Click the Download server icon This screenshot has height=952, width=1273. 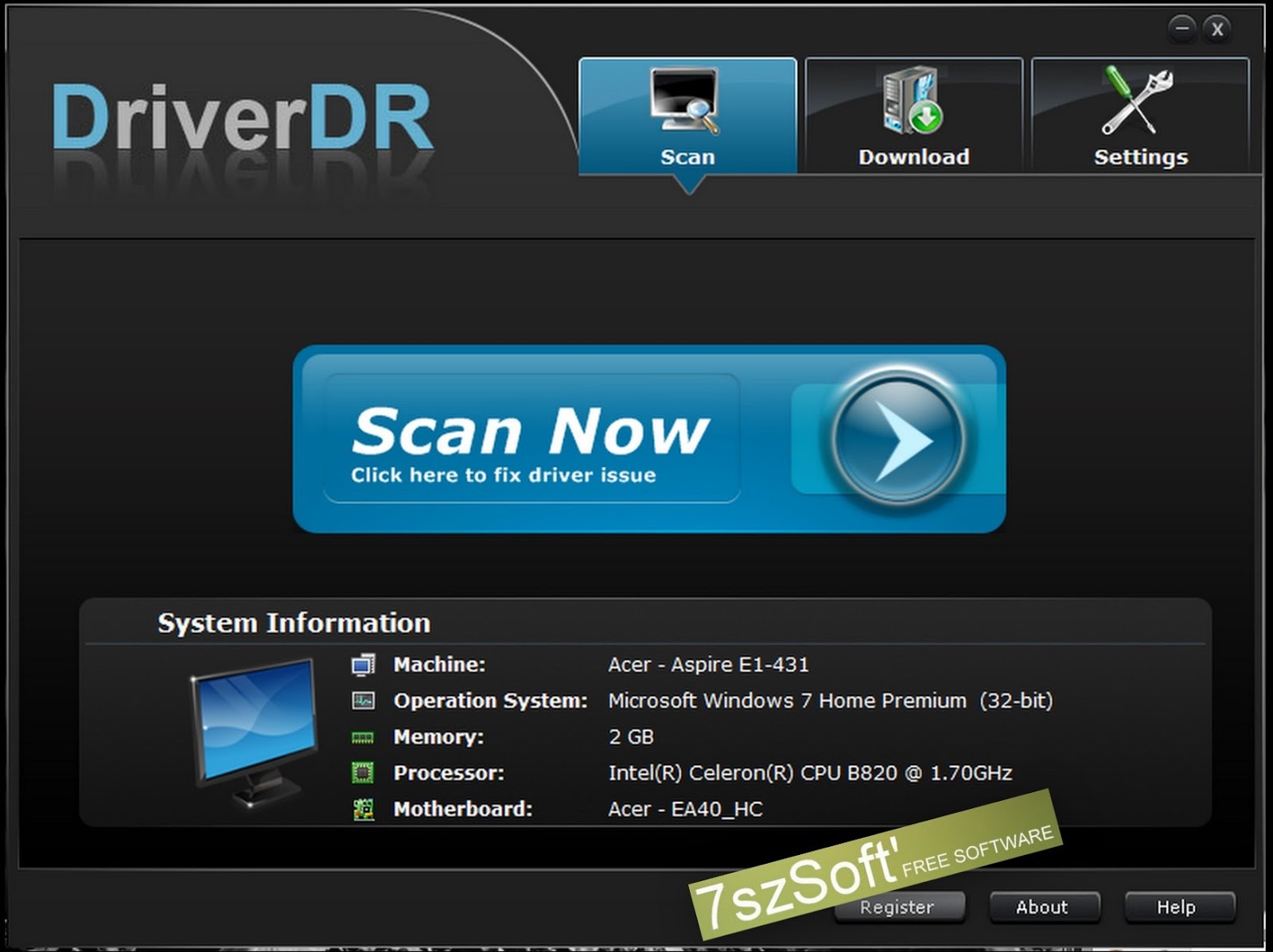(912, 99)
